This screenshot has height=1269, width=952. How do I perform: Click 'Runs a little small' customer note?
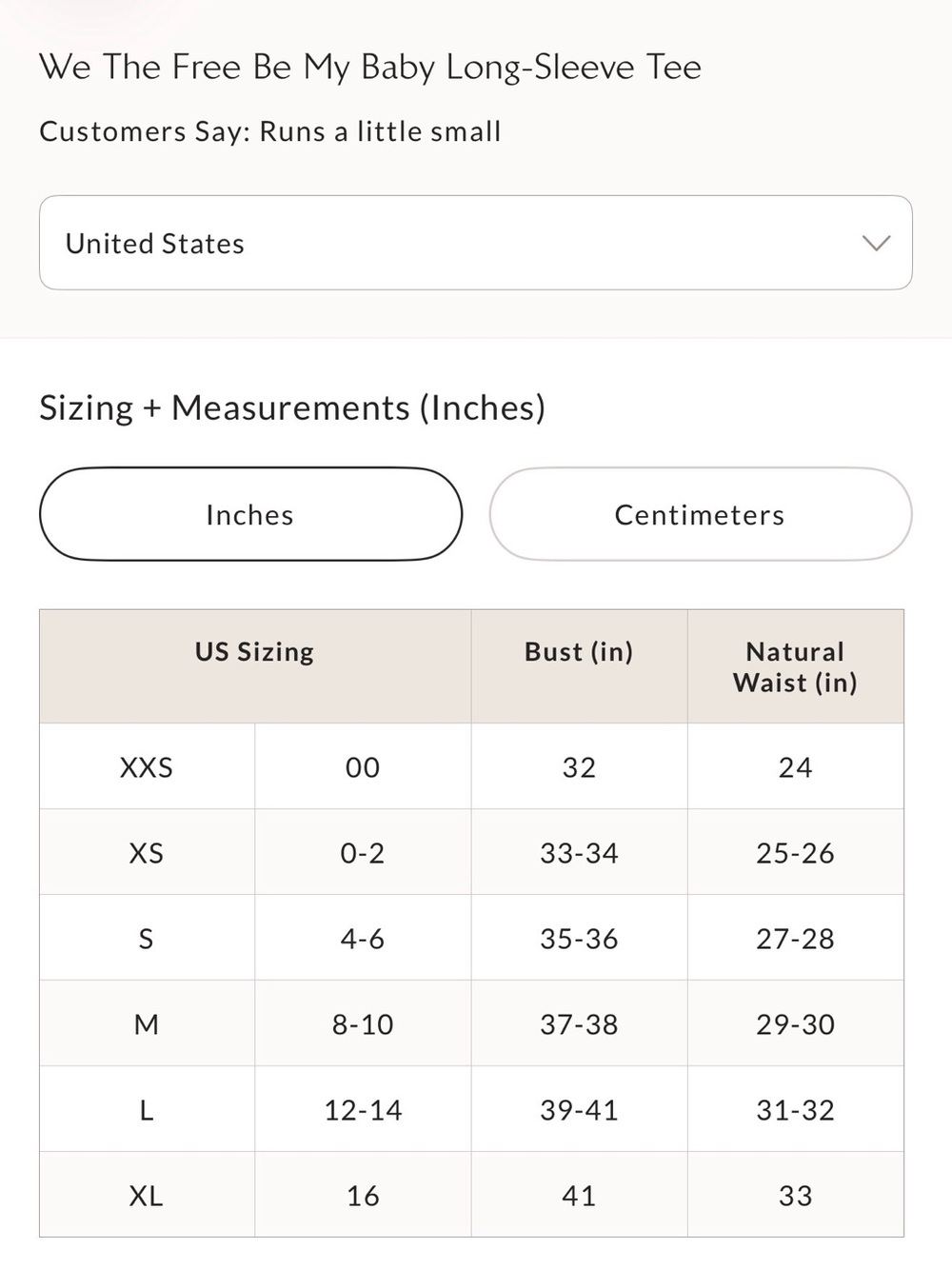click(x=380, y=131)
